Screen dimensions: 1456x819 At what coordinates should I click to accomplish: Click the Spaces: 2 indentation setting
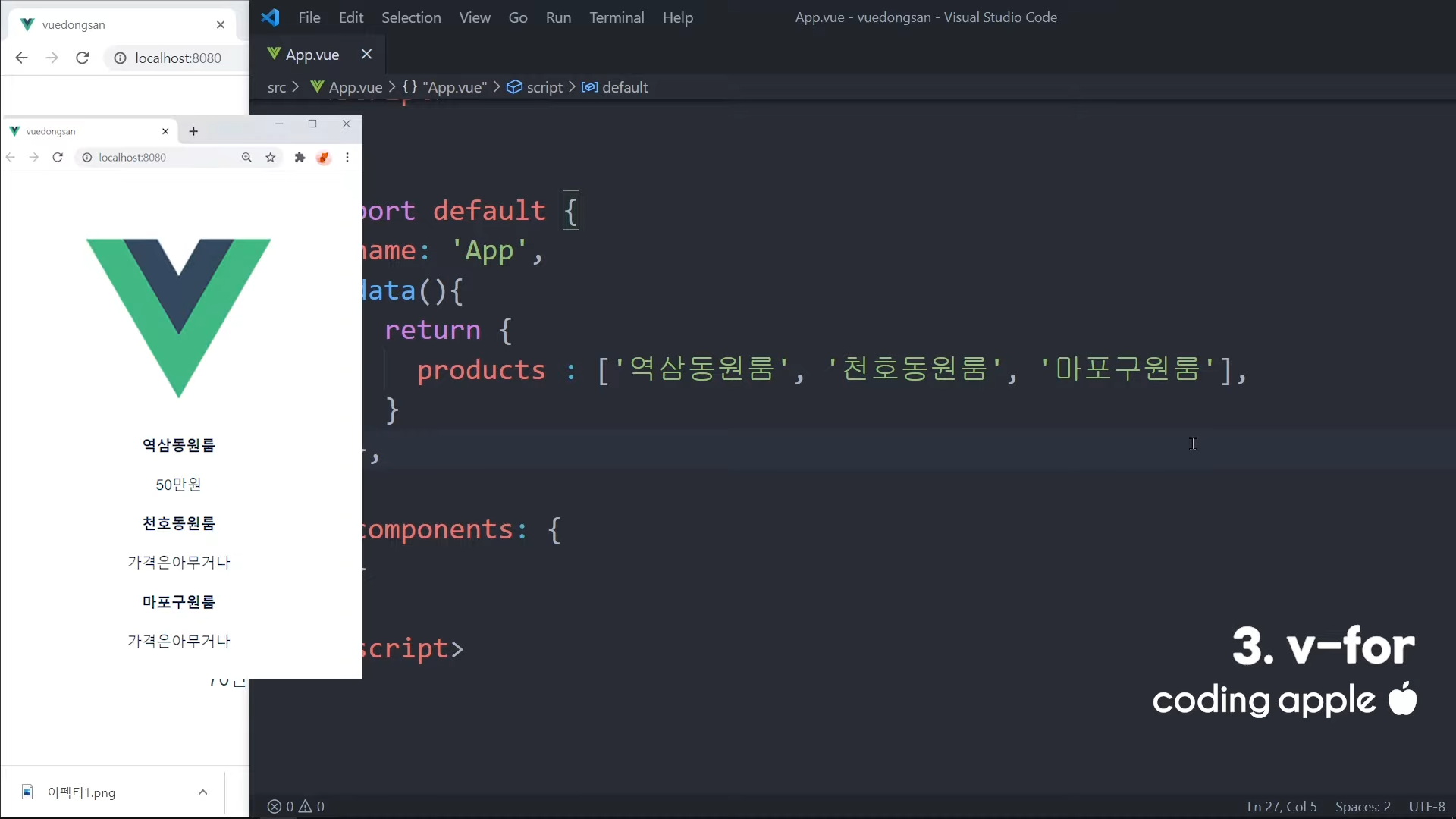tap(1363, 806)
